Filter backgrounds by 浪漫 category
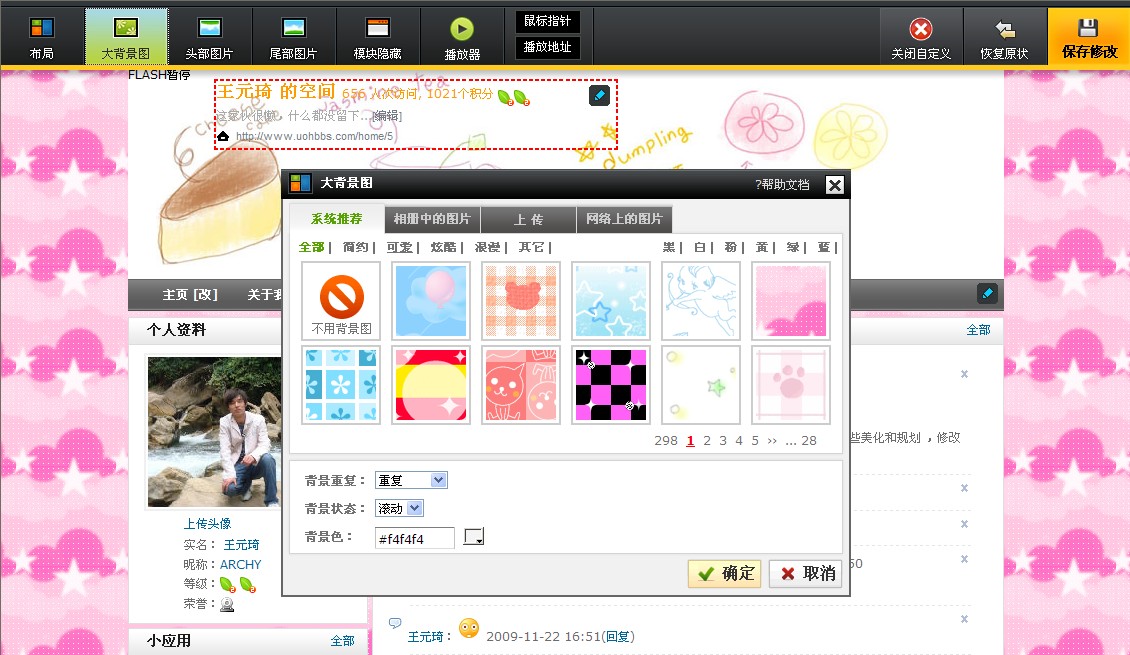The width and height of the screenshot is (1130, 655). coord(488,247)
